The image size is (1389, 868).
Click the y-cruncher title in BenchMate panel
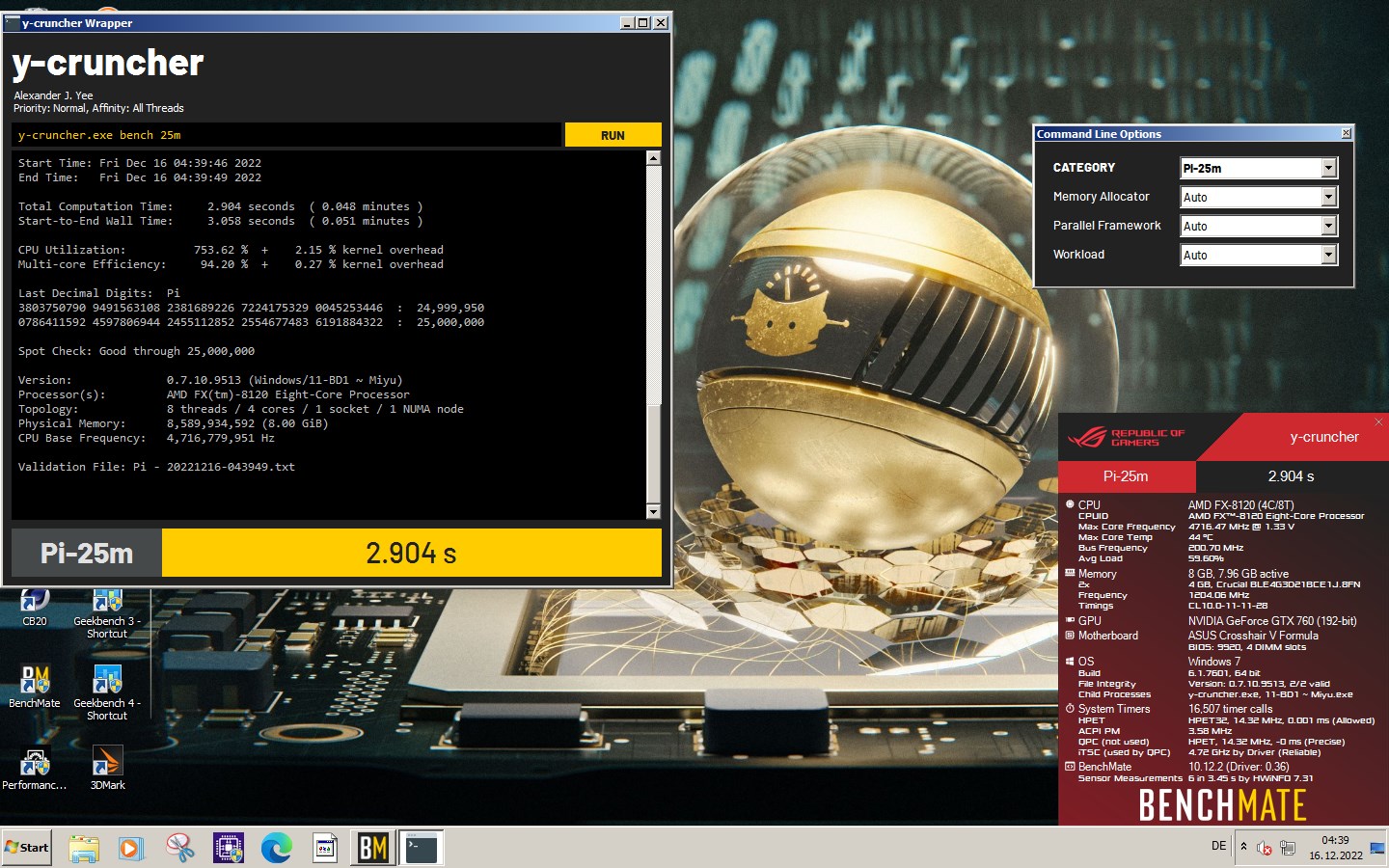(1324, 437)
